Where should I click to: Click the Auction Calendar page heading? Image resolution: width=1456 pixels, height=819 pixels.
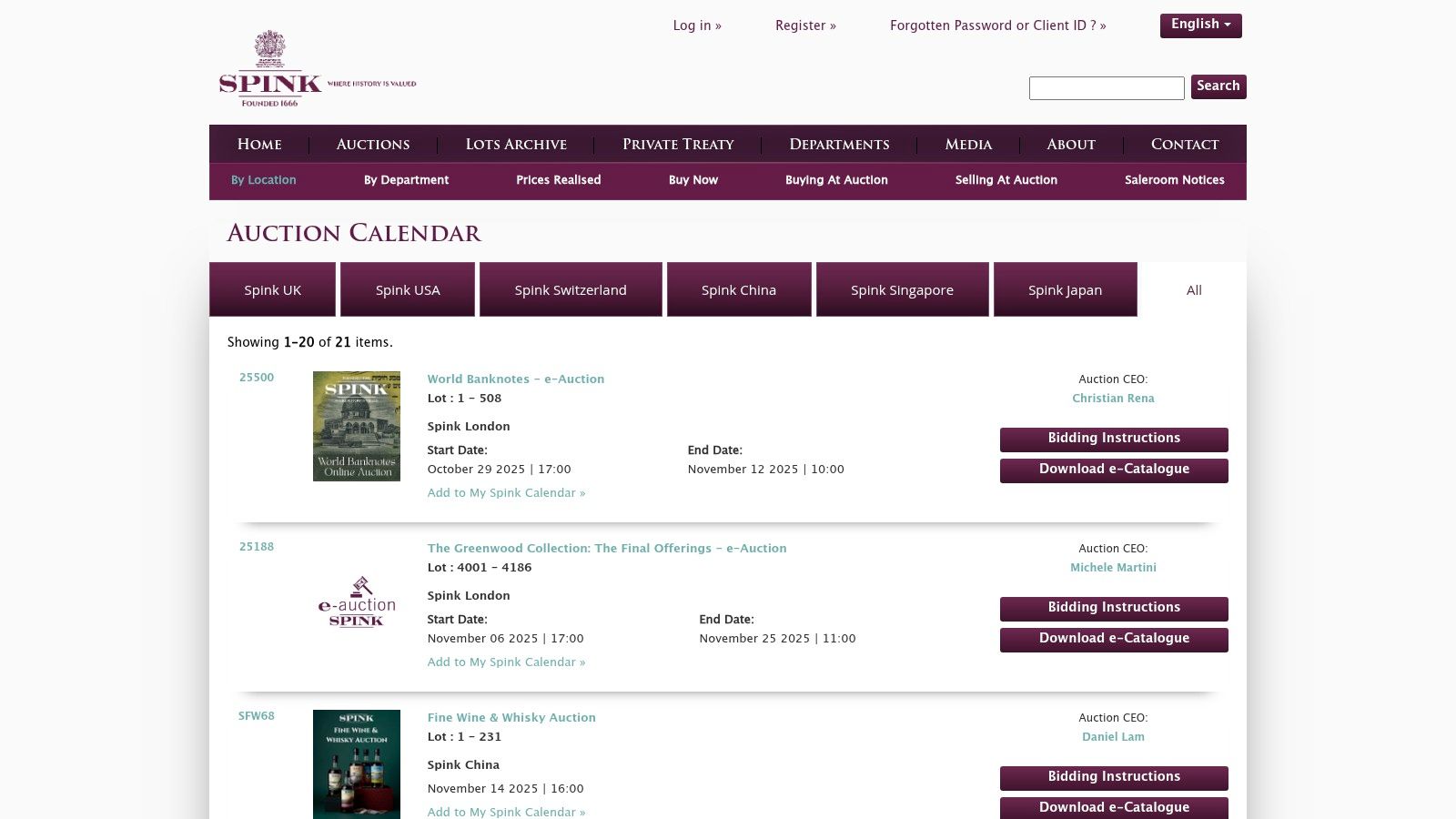coord(354,233)
